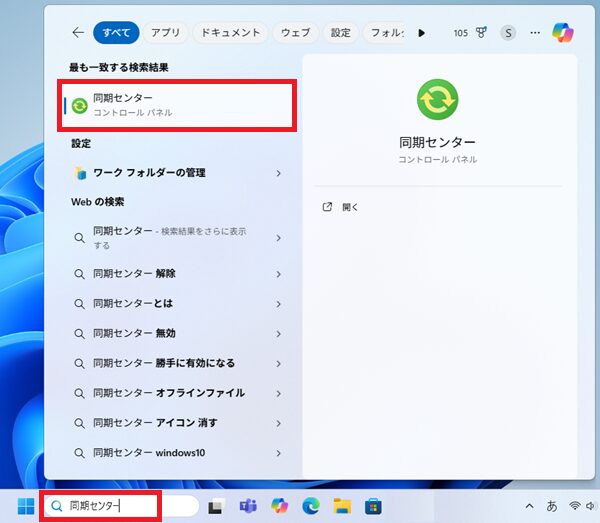Click search icon beside 同期センターとは
This screenshot has height=523, width=600.
point(79,304)
